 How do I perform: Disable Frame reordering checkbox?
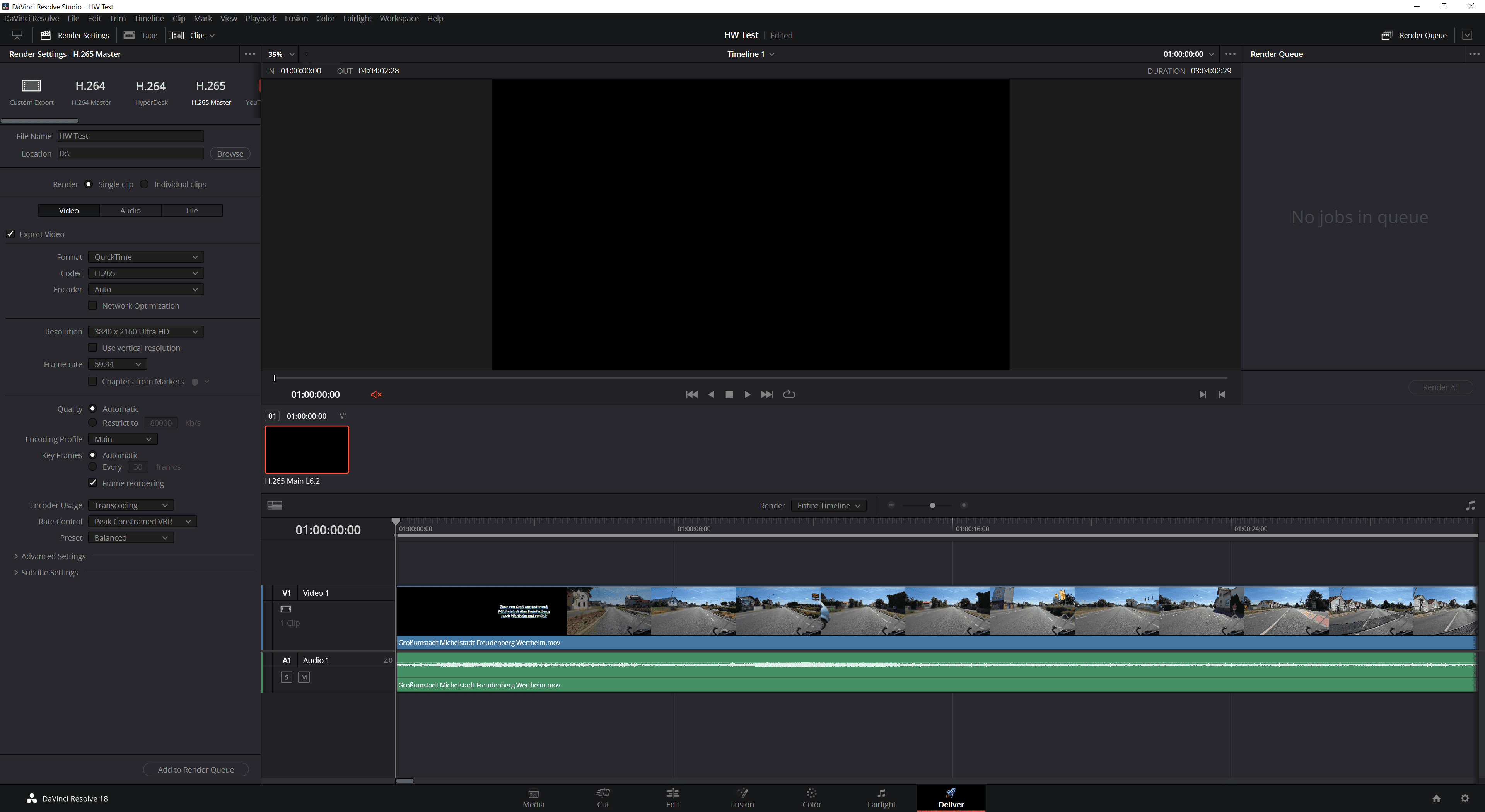point(92,483)
